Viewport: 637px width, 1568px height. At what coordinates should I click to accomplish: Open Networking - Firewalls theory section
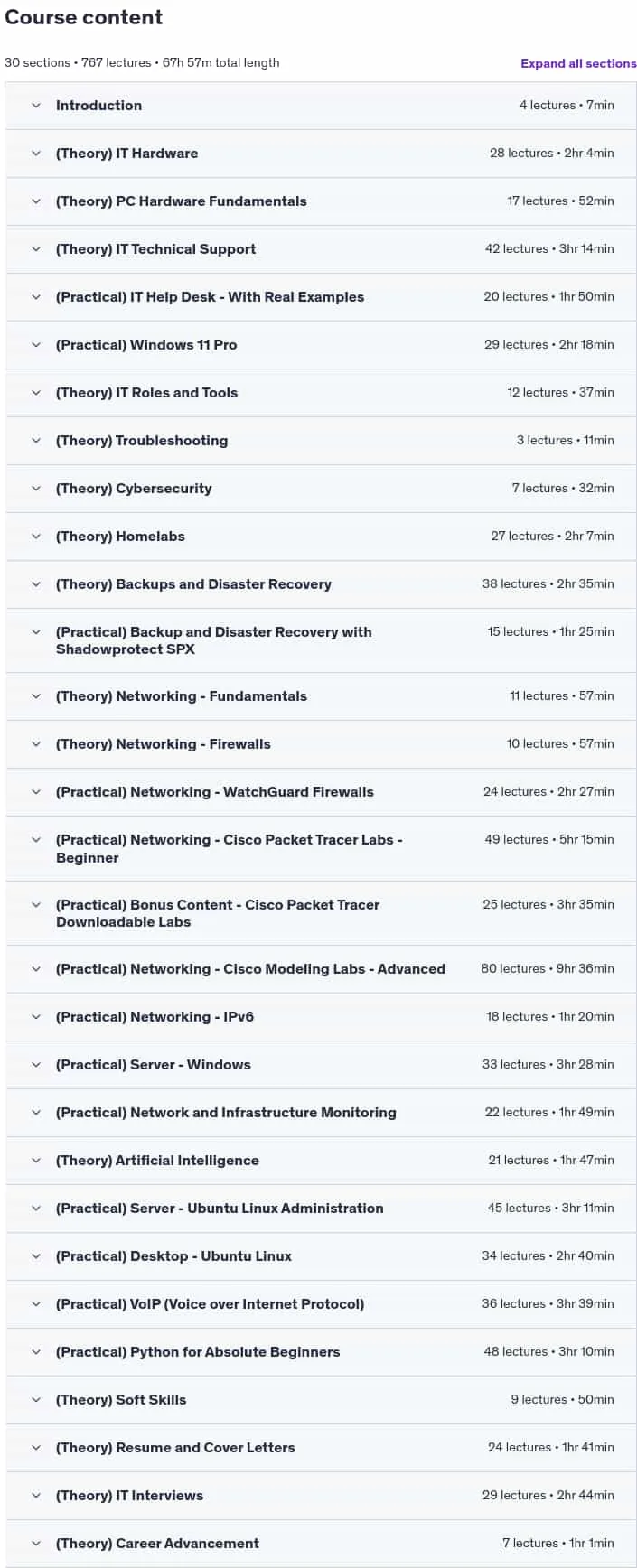pos(163,744)
